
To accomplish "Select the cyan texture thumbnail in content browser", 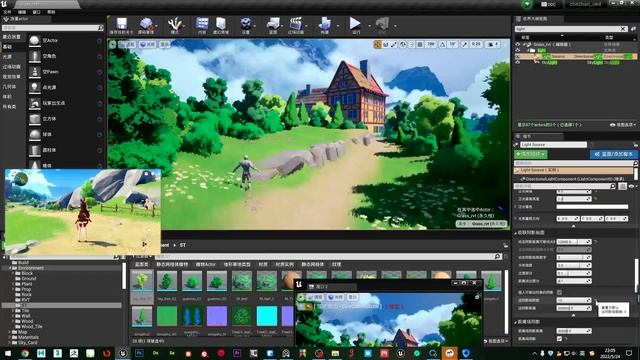I will click(267, 316).
